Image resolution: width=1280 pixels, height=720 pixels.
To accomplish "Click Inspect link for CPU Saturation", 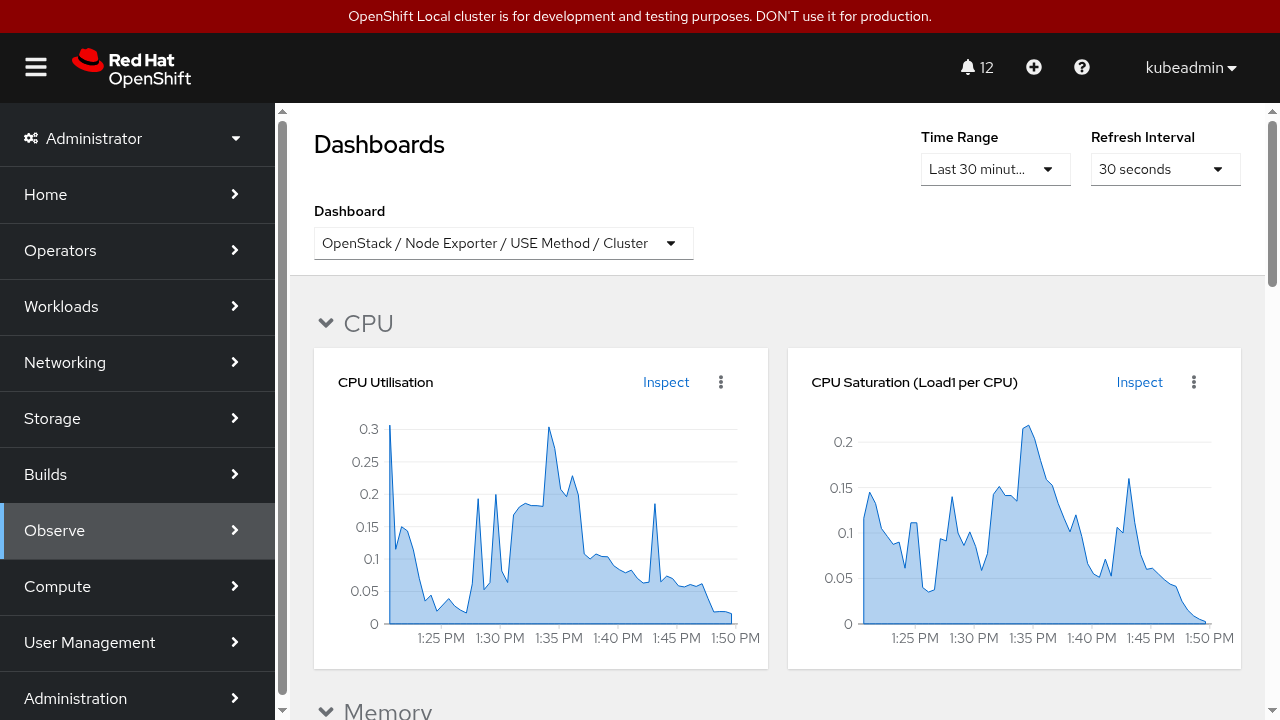I will pos(1139,382).
